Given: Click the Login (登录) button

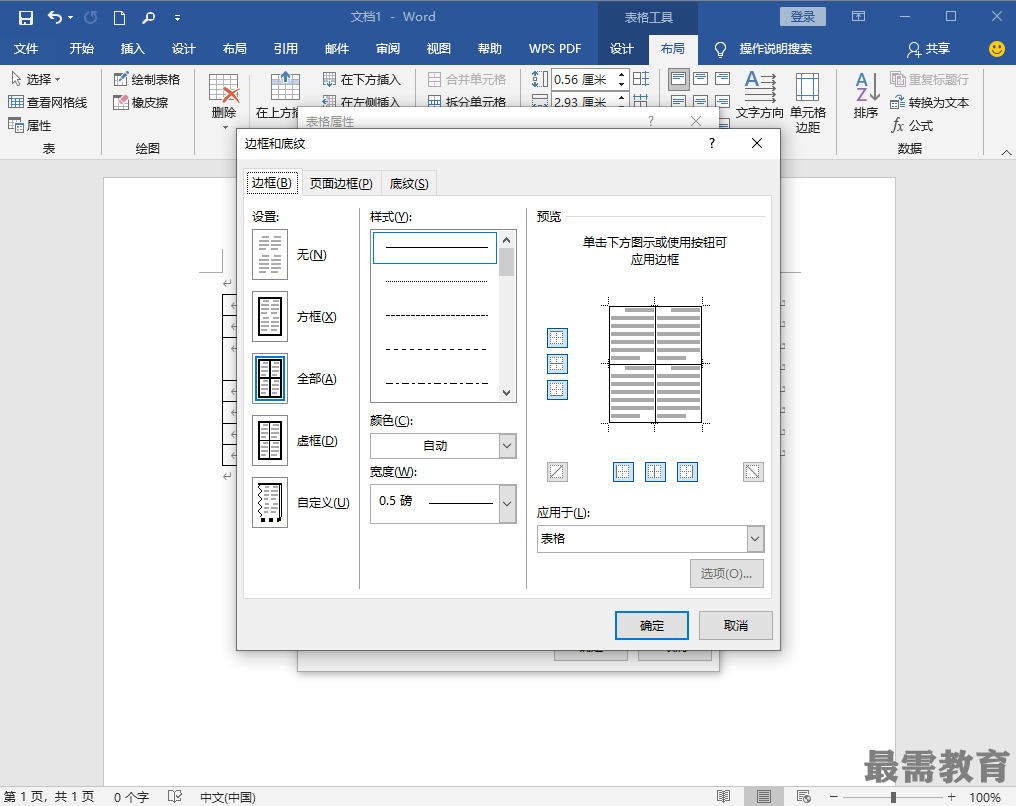Looking at the screenshot, I should coord(803,17).
